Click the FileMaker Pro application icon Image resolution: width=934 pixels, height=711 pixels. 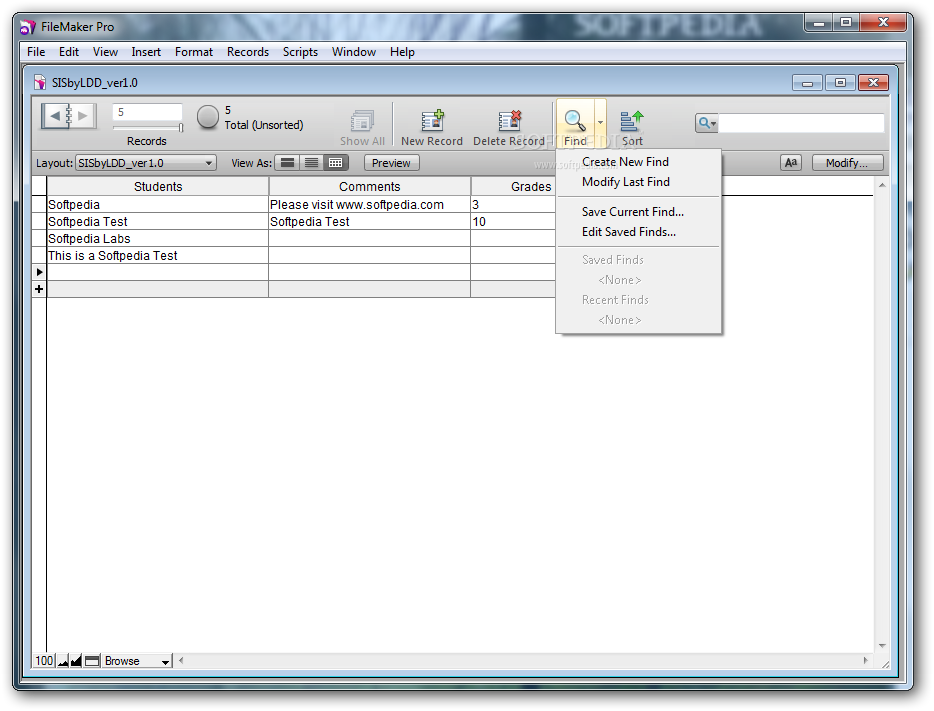[x=28, y=27]
